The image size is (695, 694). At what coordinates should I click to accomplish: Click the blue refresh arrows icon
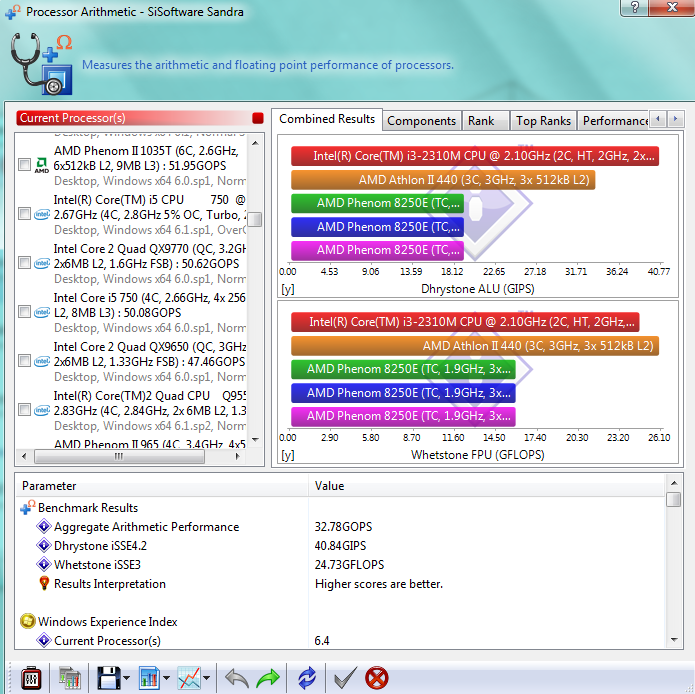(x=307, y=678)
